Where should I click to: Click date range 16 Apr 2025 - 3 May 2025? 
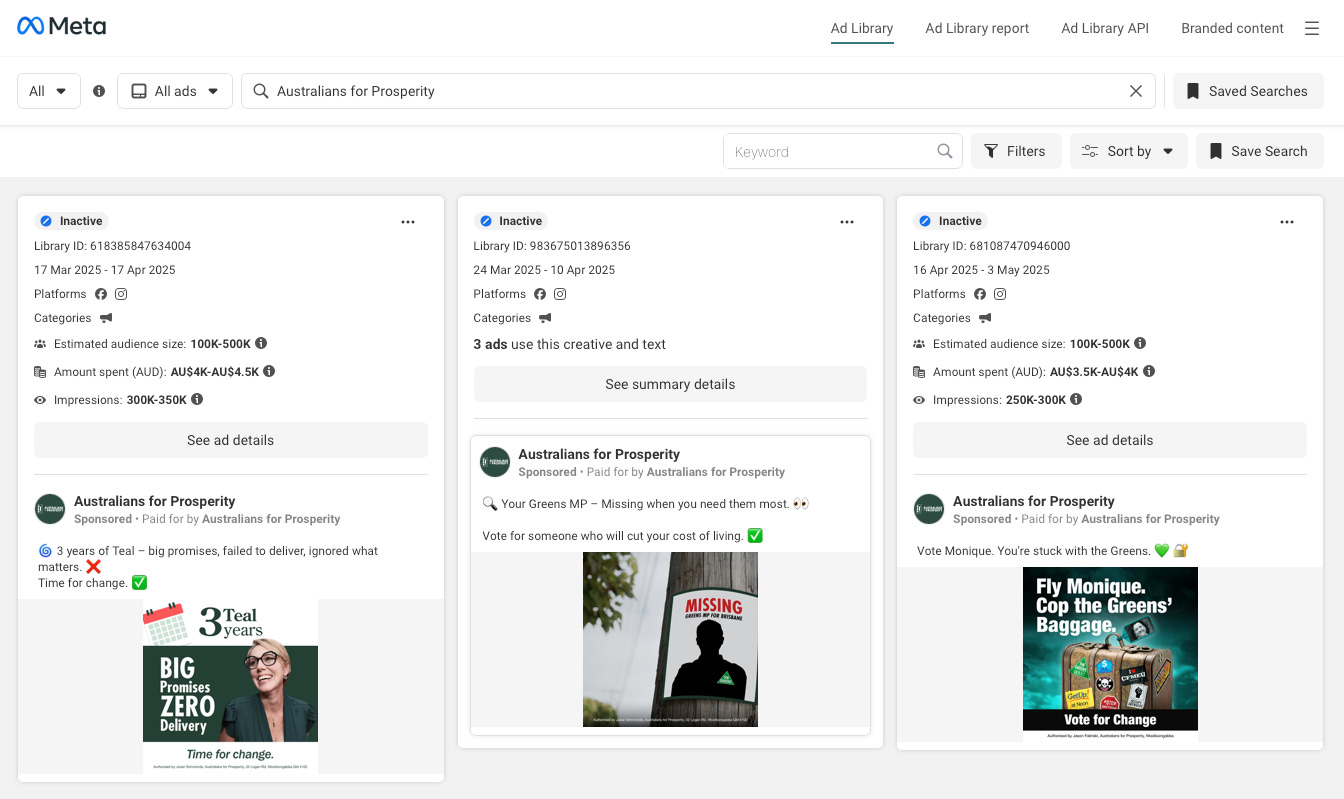[x=981, y=270]
